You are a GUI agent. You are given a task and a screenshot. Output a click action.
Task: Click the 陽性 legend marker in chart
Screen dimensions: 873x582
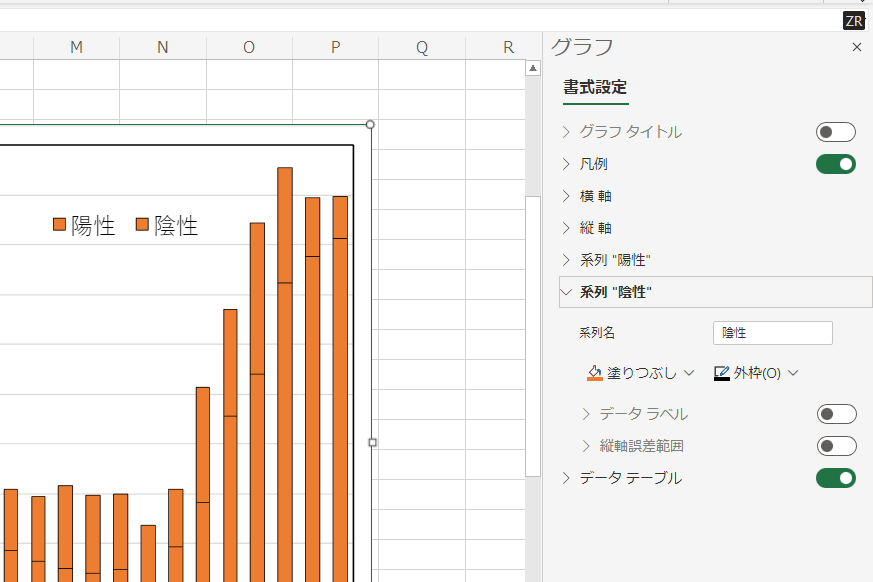[60, 224]
